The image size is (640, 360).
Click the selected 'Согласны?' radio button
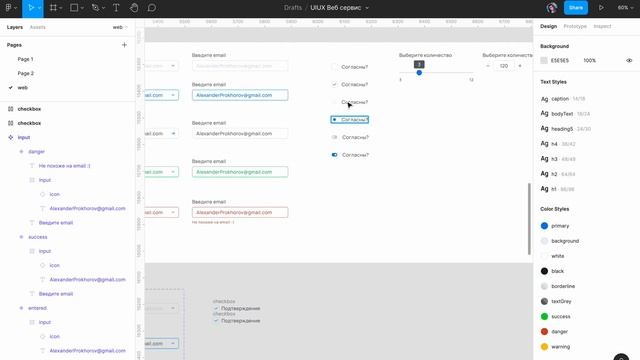334,120
